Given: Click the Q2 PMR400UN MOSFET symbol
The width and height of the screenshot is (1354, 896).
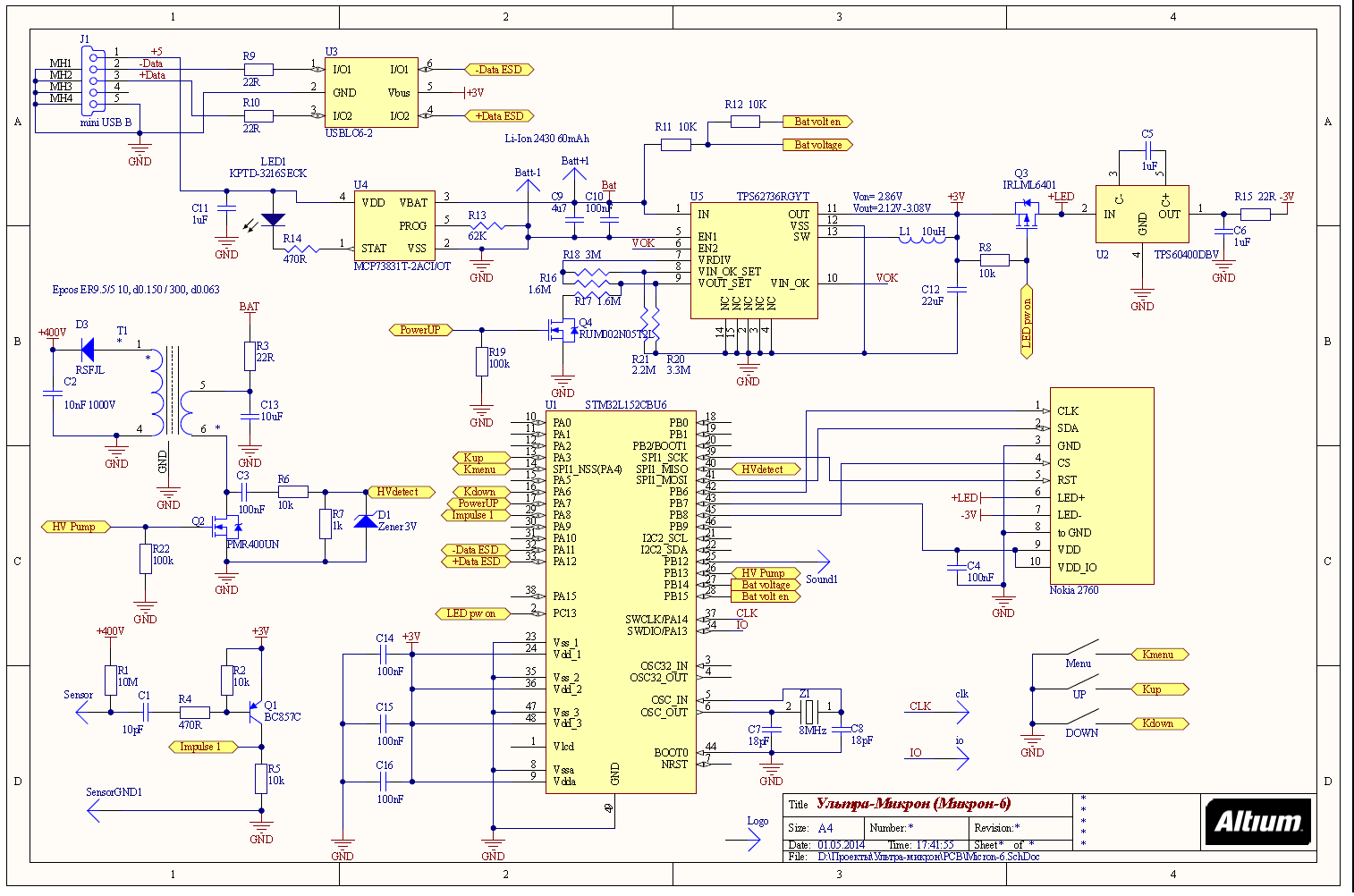Looking at the screenshot, I should point(226,527).
